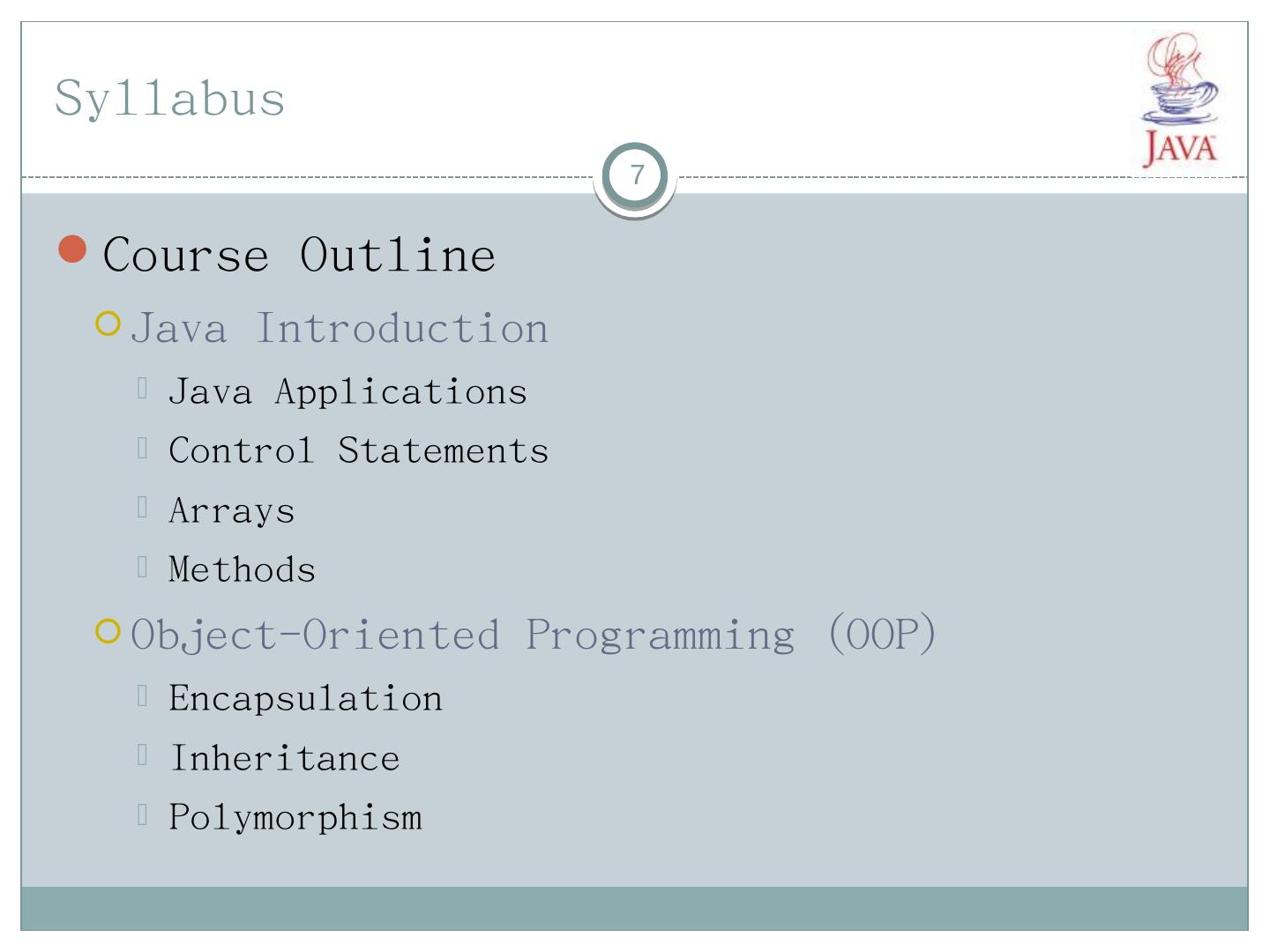Click the Inheritance list item
The height and width of the screenshot is (952, 1270).
click(284, 759)
